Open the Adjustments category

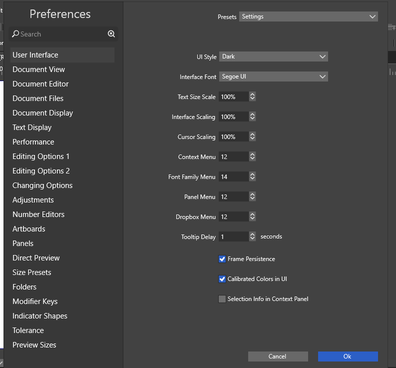[33, 200]
